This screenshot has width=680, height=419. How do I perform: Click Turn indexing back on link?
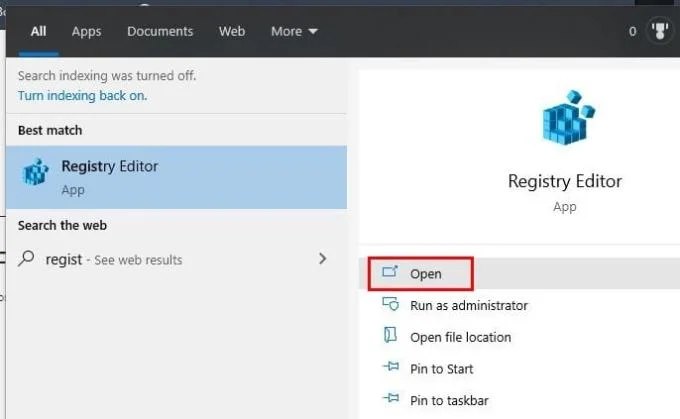82,95
